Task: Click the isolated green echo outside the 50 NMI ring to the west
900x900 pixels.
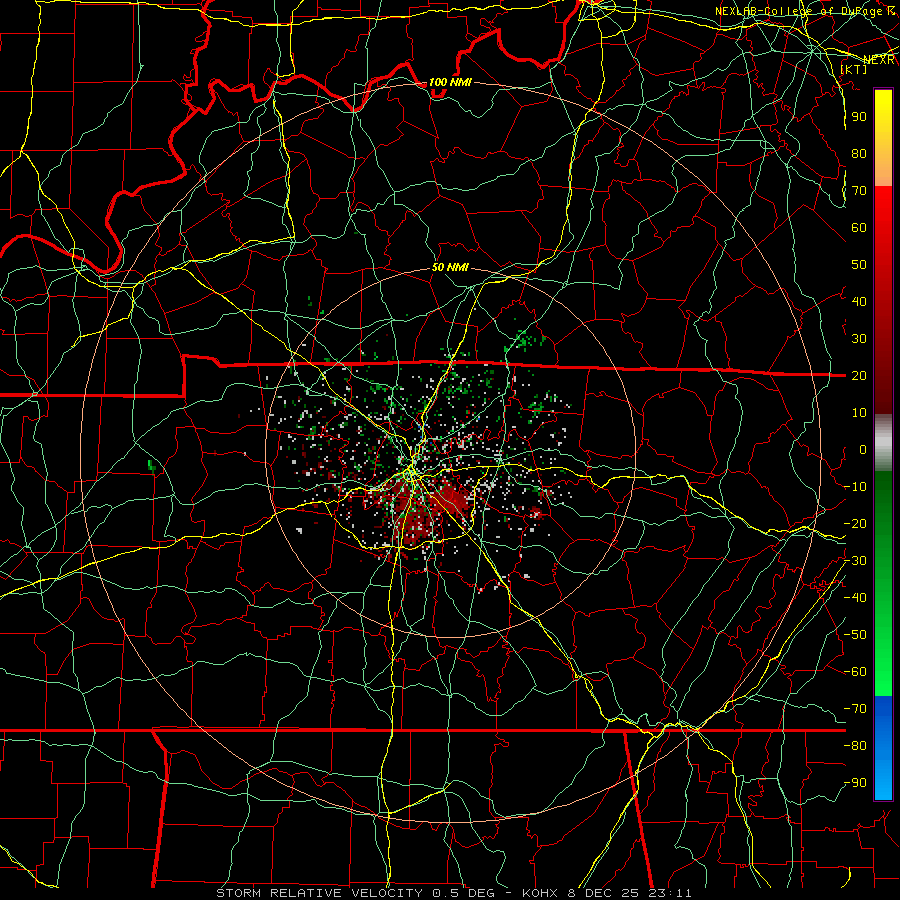Action: tap(152, 465)
